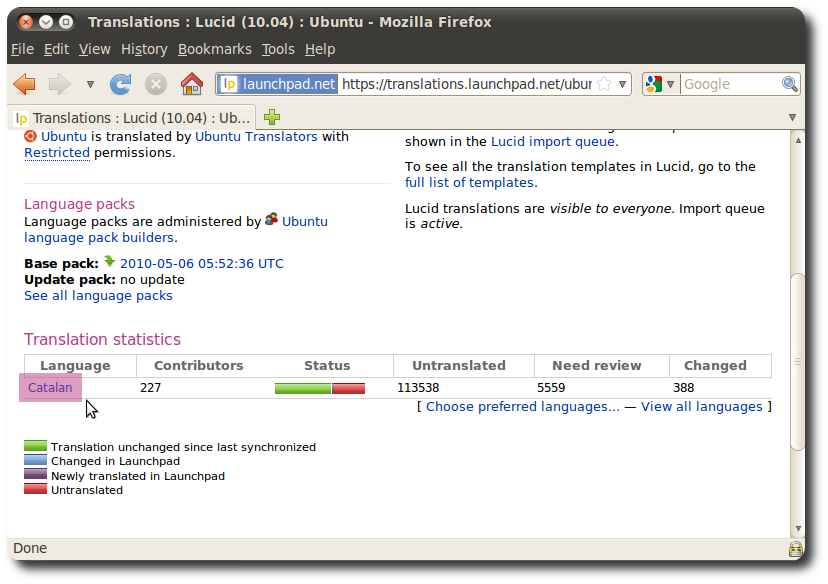Click View all languages link
The width and height of the screenshot is (828, 584).
[702, 407]
